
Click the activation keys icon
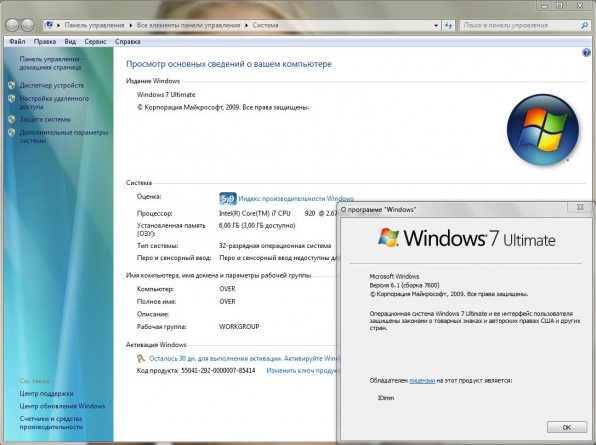pos(141,358)
